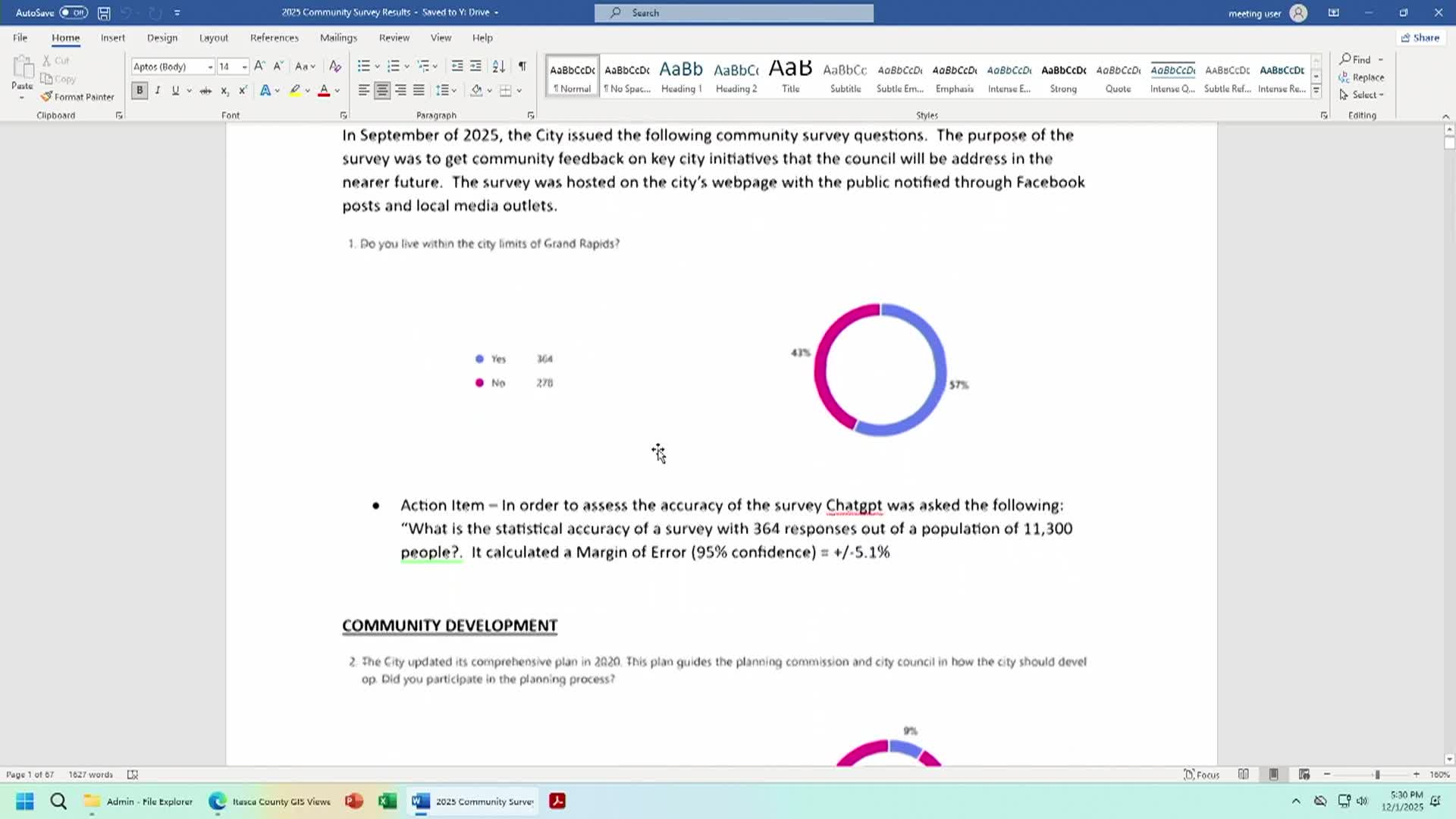The width and height of the screenshot is (1456, 819).
Task: Expand the Styles gallery more arrow
Action: pos(1316,91)
